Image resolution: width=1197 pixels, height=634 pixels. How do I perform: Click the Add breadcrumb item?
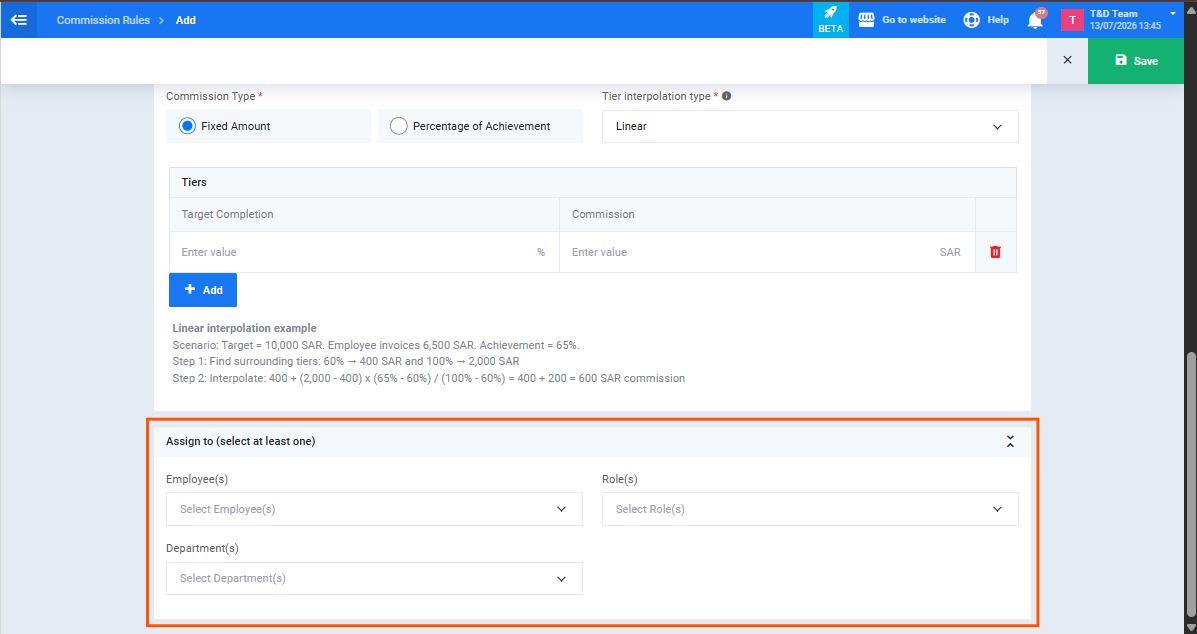point(186,21)
